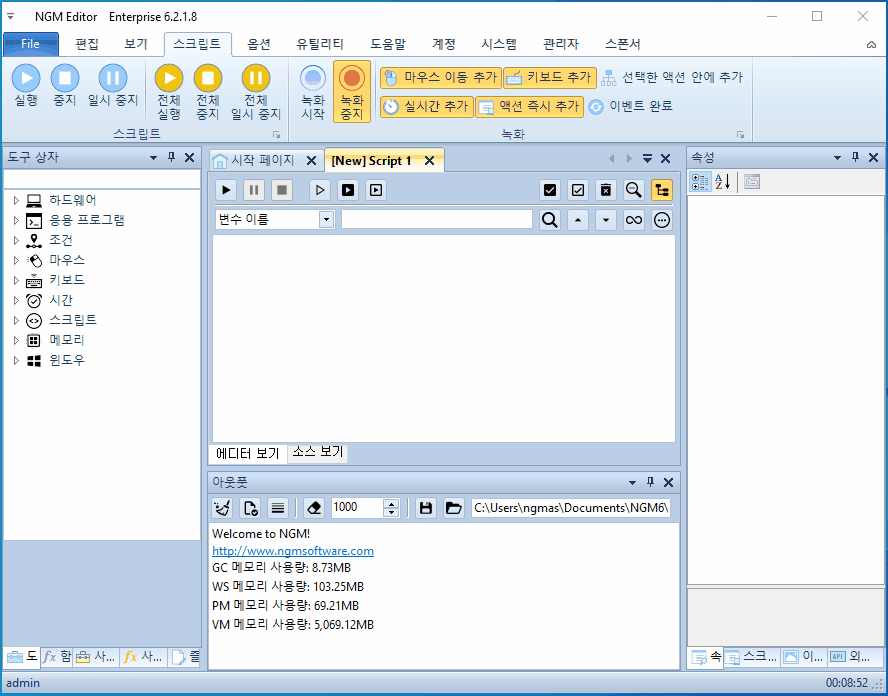888x696 pixels.
Task: Click the toolbox search field
Action: [102, 180]
